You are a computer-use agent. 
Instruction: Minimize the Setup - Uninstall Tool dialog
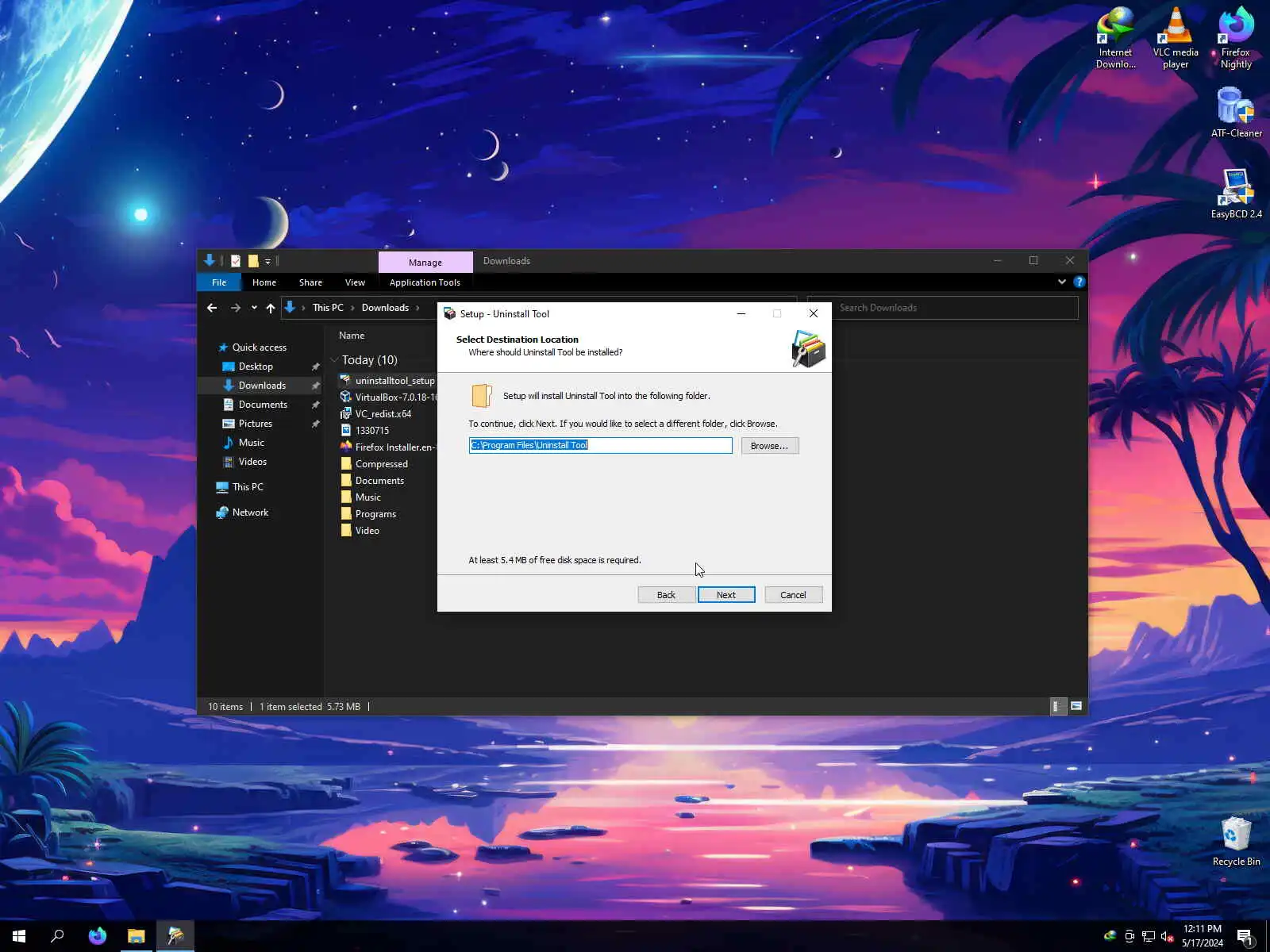coord(741,313)
